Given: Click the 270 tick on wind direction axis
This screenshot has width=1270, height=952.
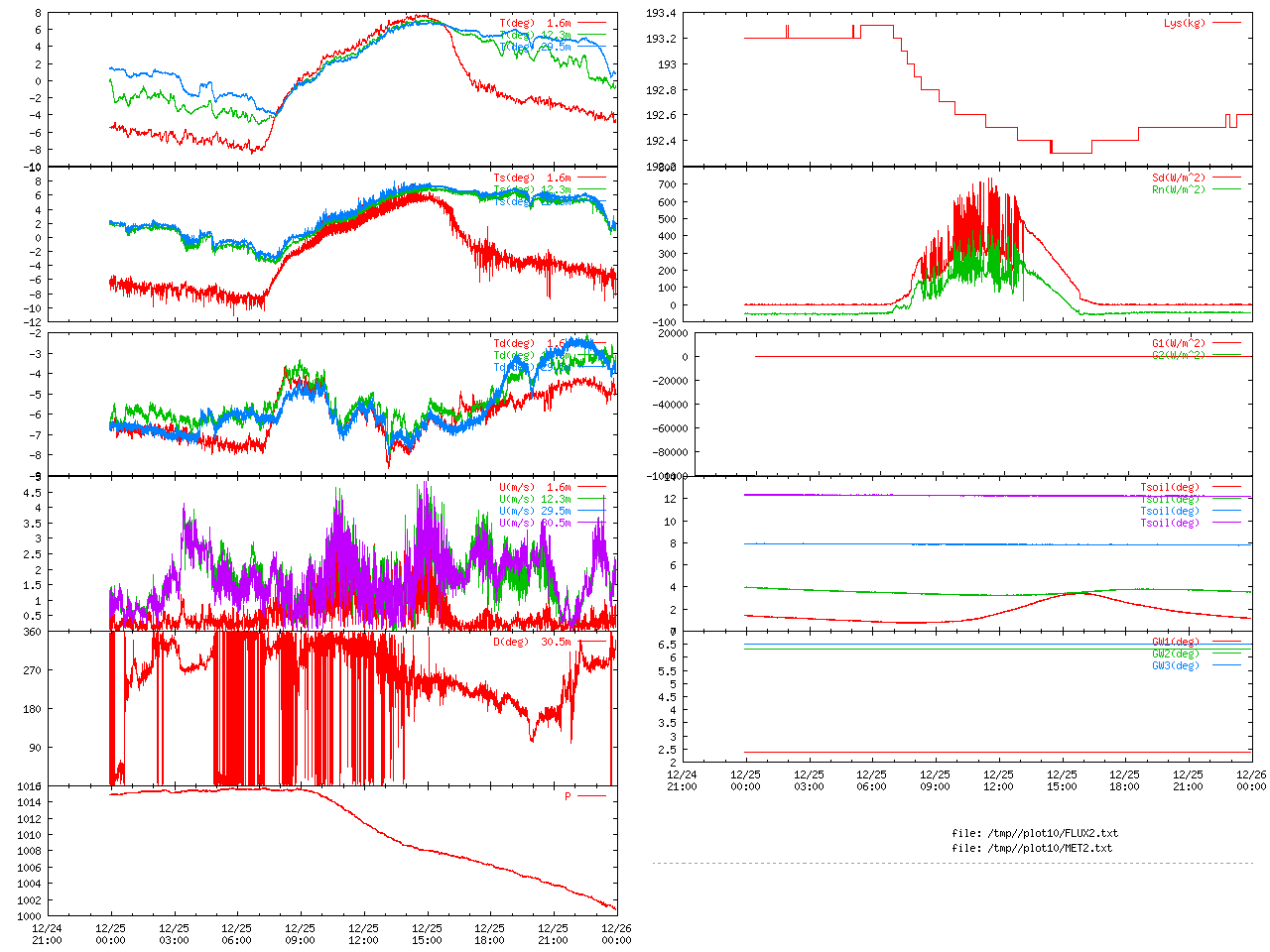Looking at the screenshot, I should click(32, 670).
